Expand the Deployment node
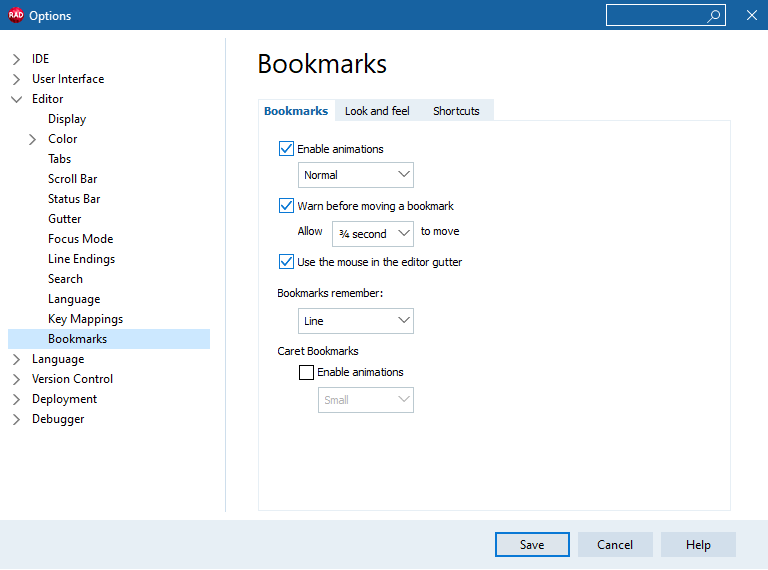The height and width of the screenshot is (570, 768). (16, 400)
